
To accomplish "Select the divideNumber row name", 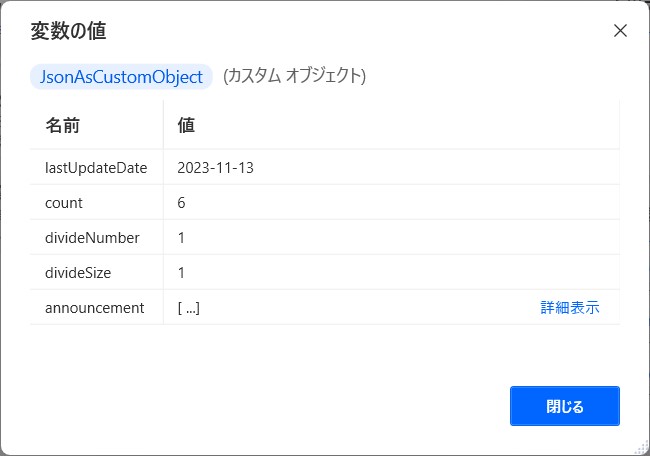I will click(92, 238).
